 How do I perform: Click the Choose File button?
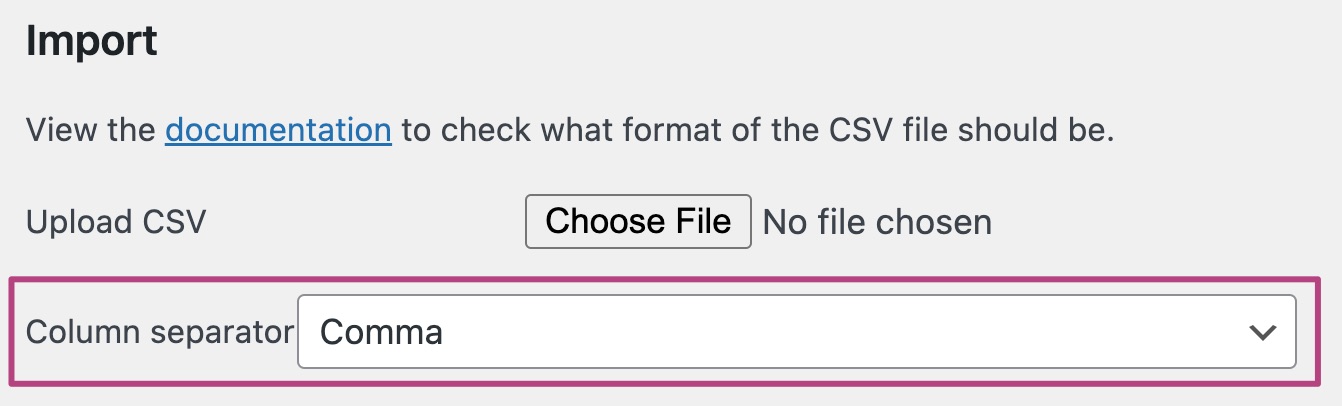point(638,221)
